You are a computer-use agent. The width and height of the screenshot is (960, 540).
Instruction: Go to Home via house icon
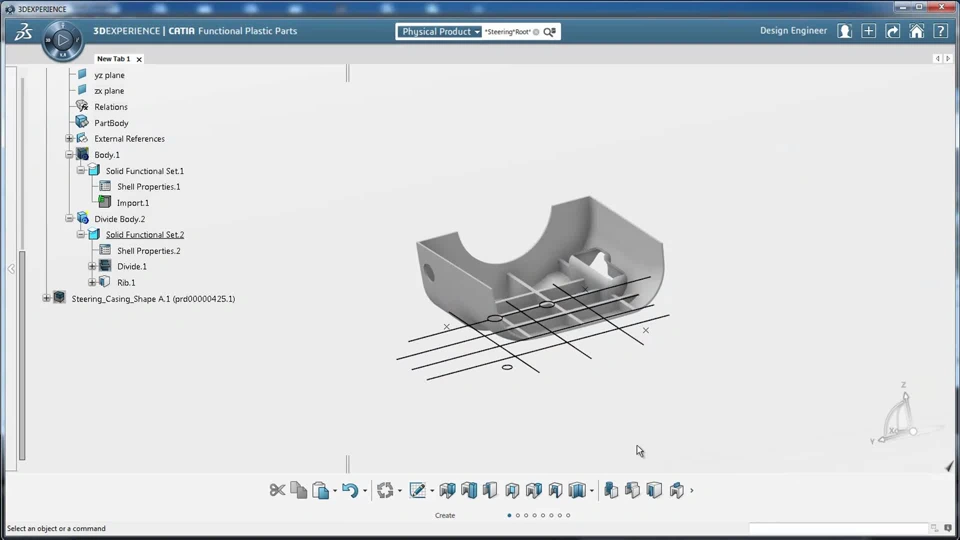pyautogui.click(x=917, y=31)
